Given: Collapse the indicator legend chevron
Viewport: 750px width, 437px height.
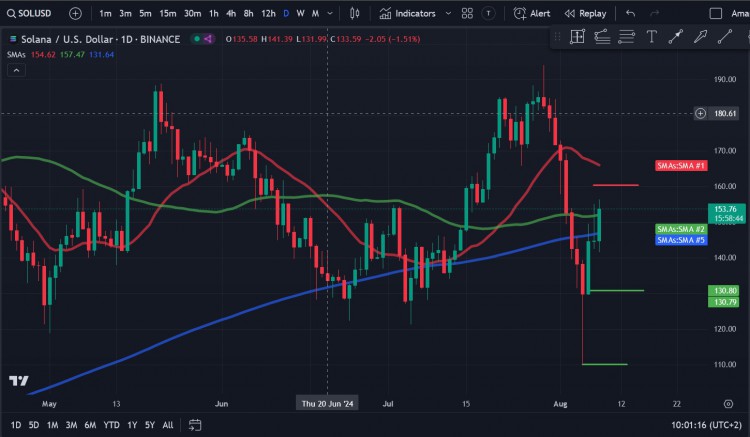Looking at the screenshot, I should (16, 70).
